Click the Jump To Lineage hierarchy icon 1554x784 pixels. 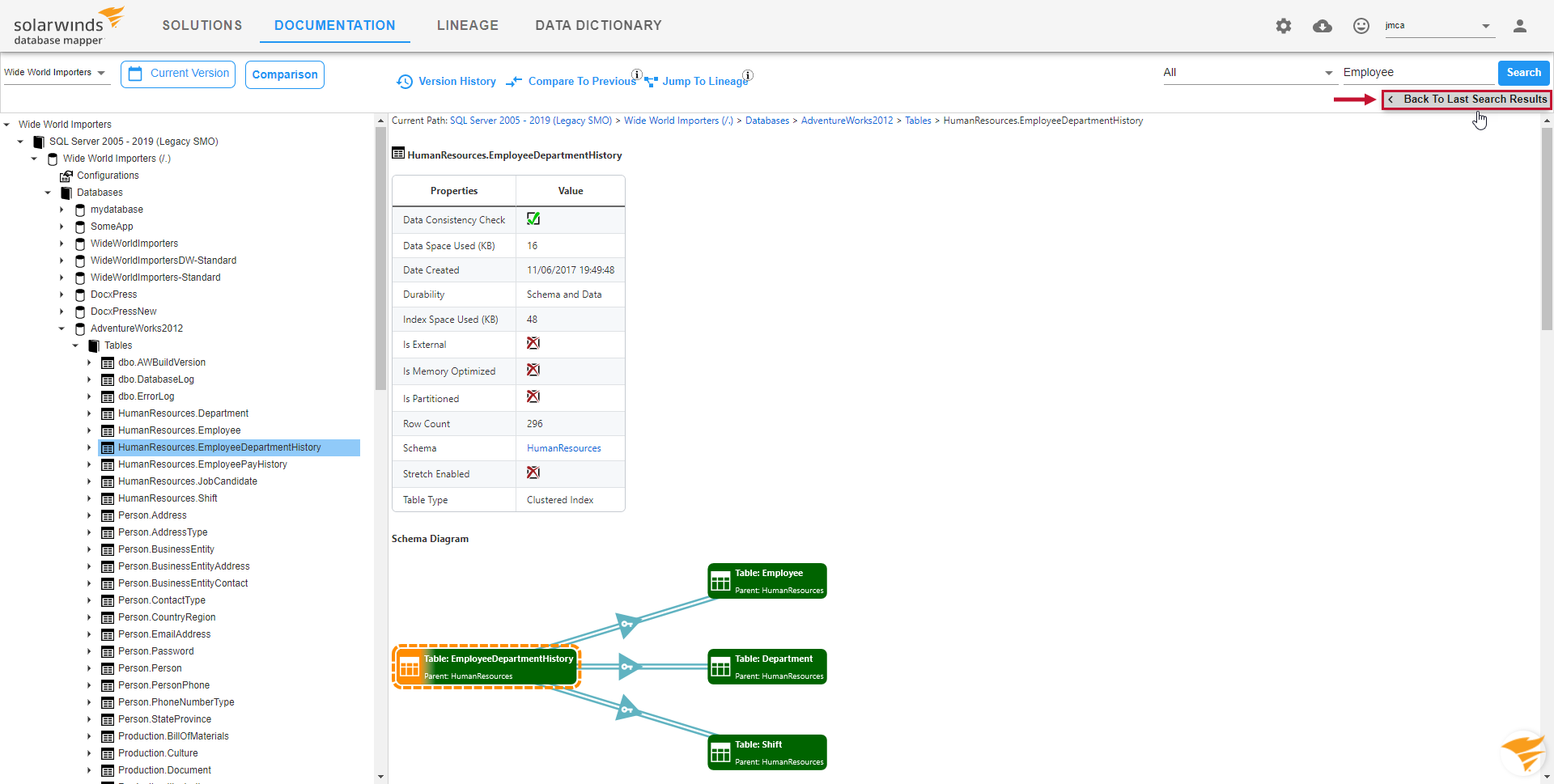651,82
